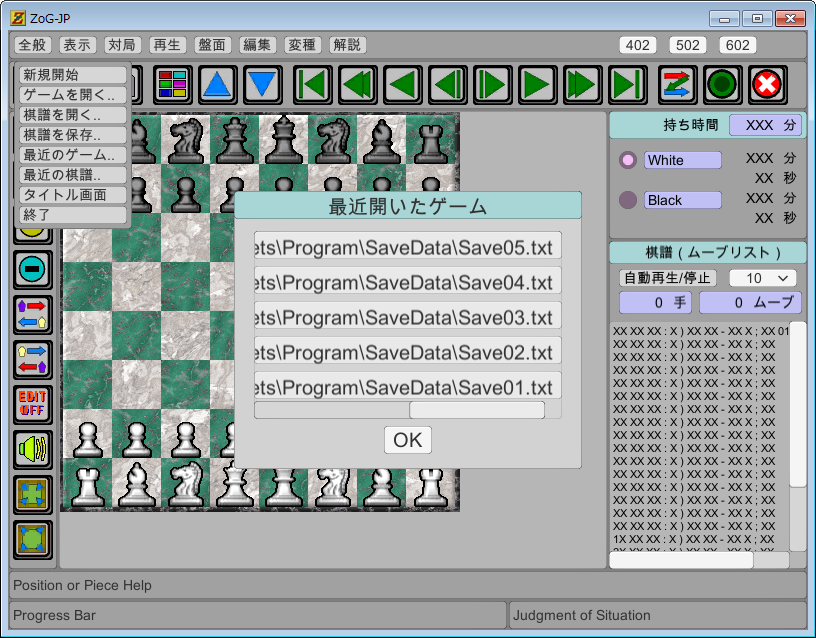Click the green play-backward arrow

click(403, 85)
